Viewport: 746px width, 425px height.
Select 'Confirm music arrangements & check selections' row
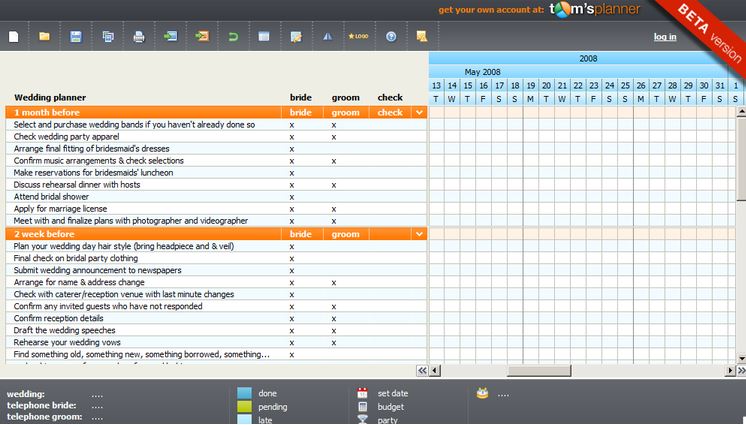(216, 160)
